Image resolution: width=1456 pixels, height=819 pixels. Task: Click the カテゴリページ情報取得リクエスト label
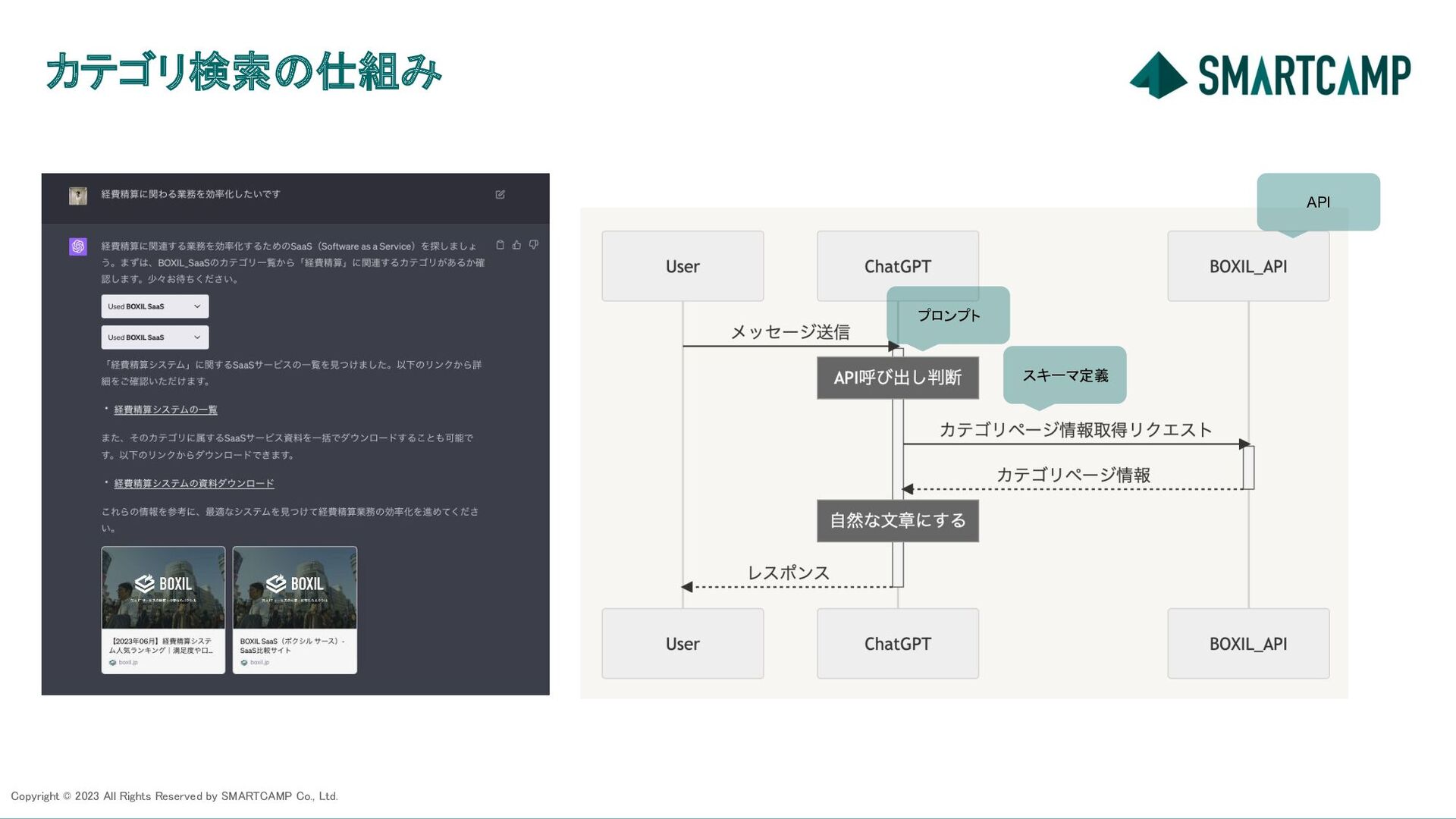1075,430
